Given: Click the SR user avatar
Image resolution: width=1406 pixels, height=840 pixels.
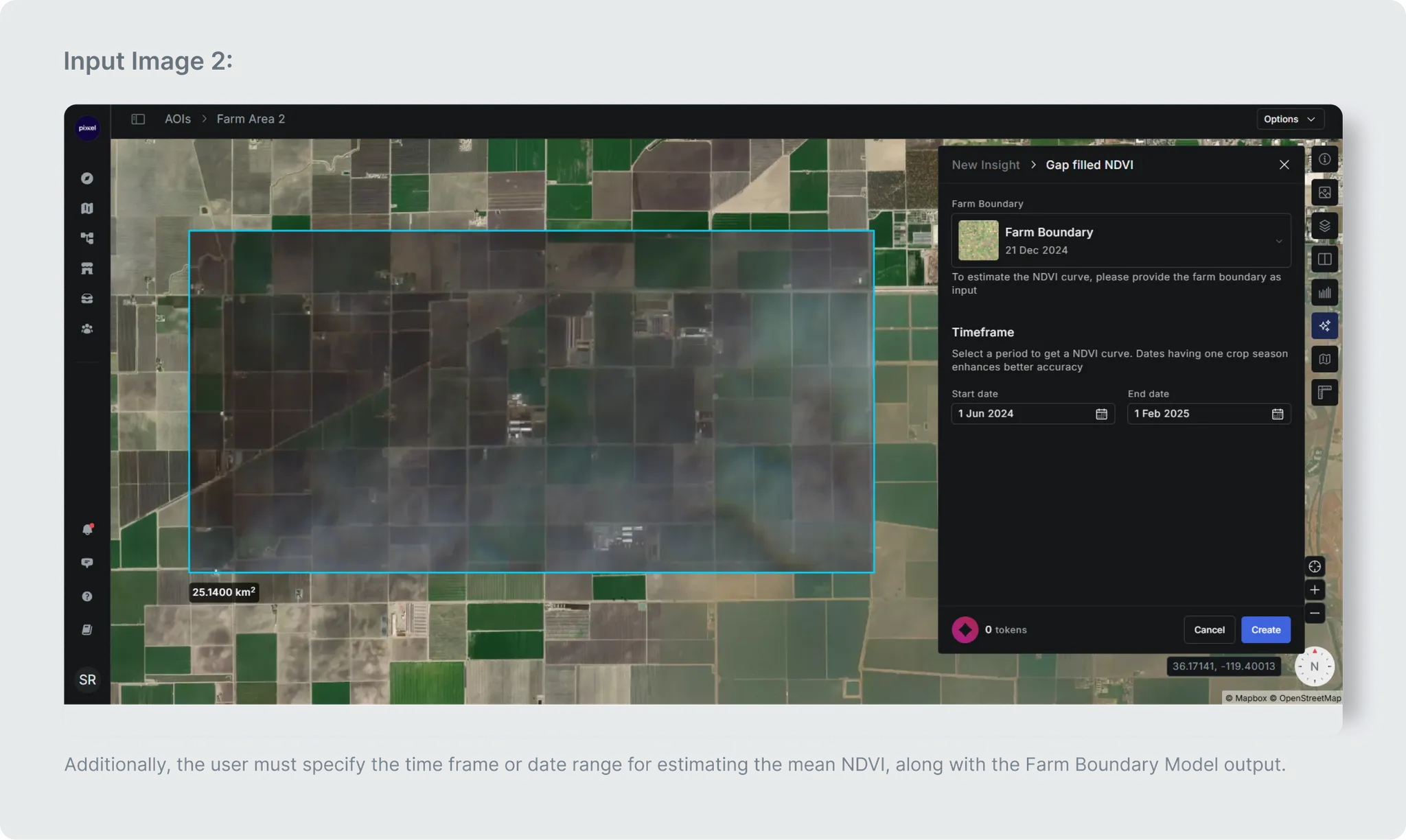Looking at the screenshot, I should tap(87, 679).
